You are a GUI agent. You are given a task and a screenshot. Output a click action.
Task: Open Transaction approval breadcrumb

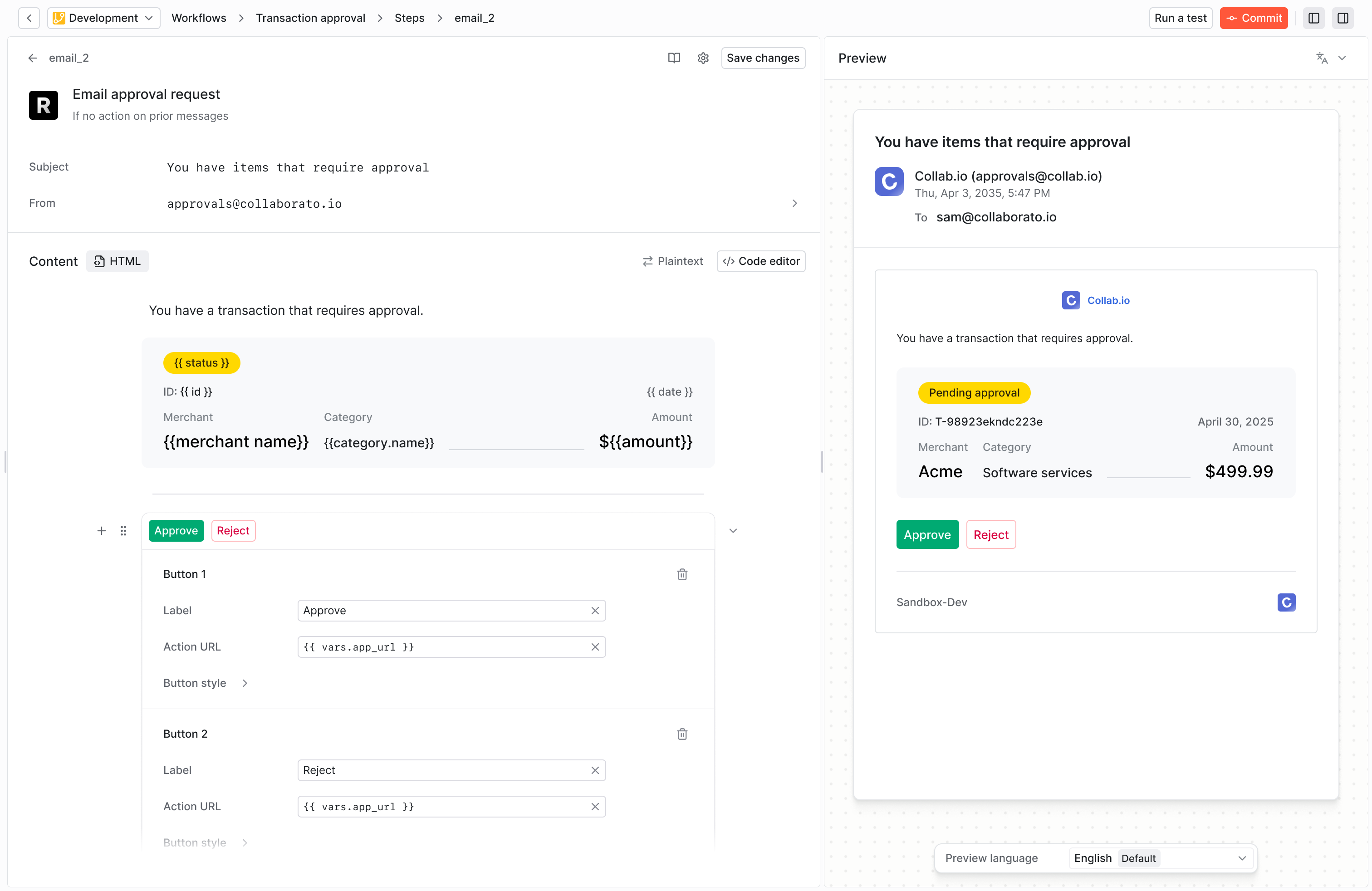point(310,18)
